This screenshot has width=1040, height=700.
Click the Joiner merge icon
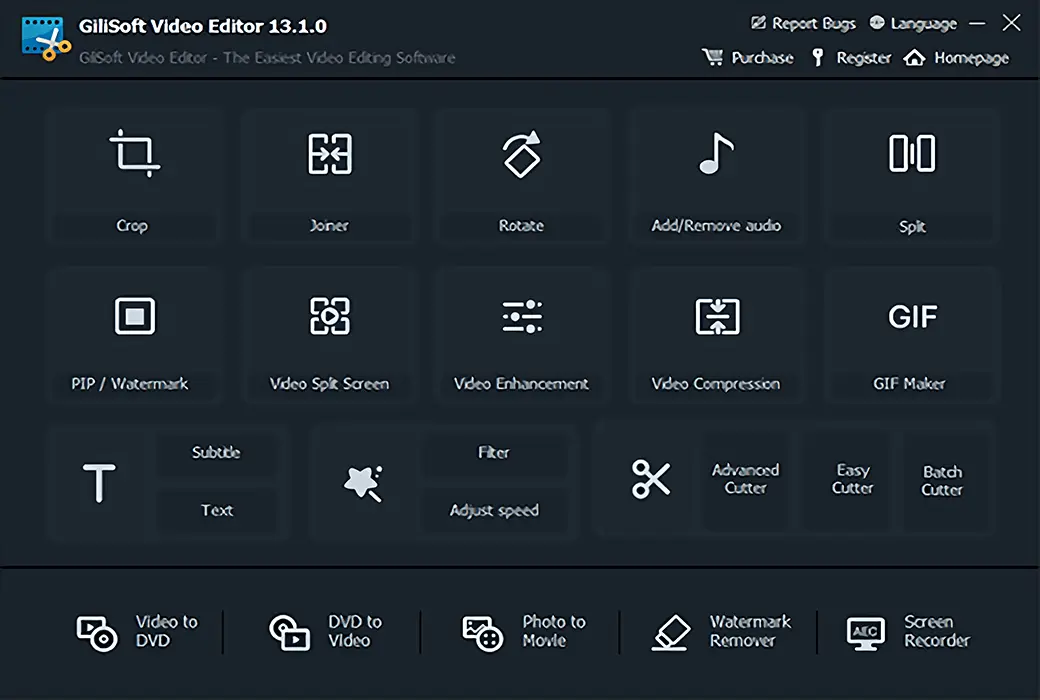tap(330, 154)
